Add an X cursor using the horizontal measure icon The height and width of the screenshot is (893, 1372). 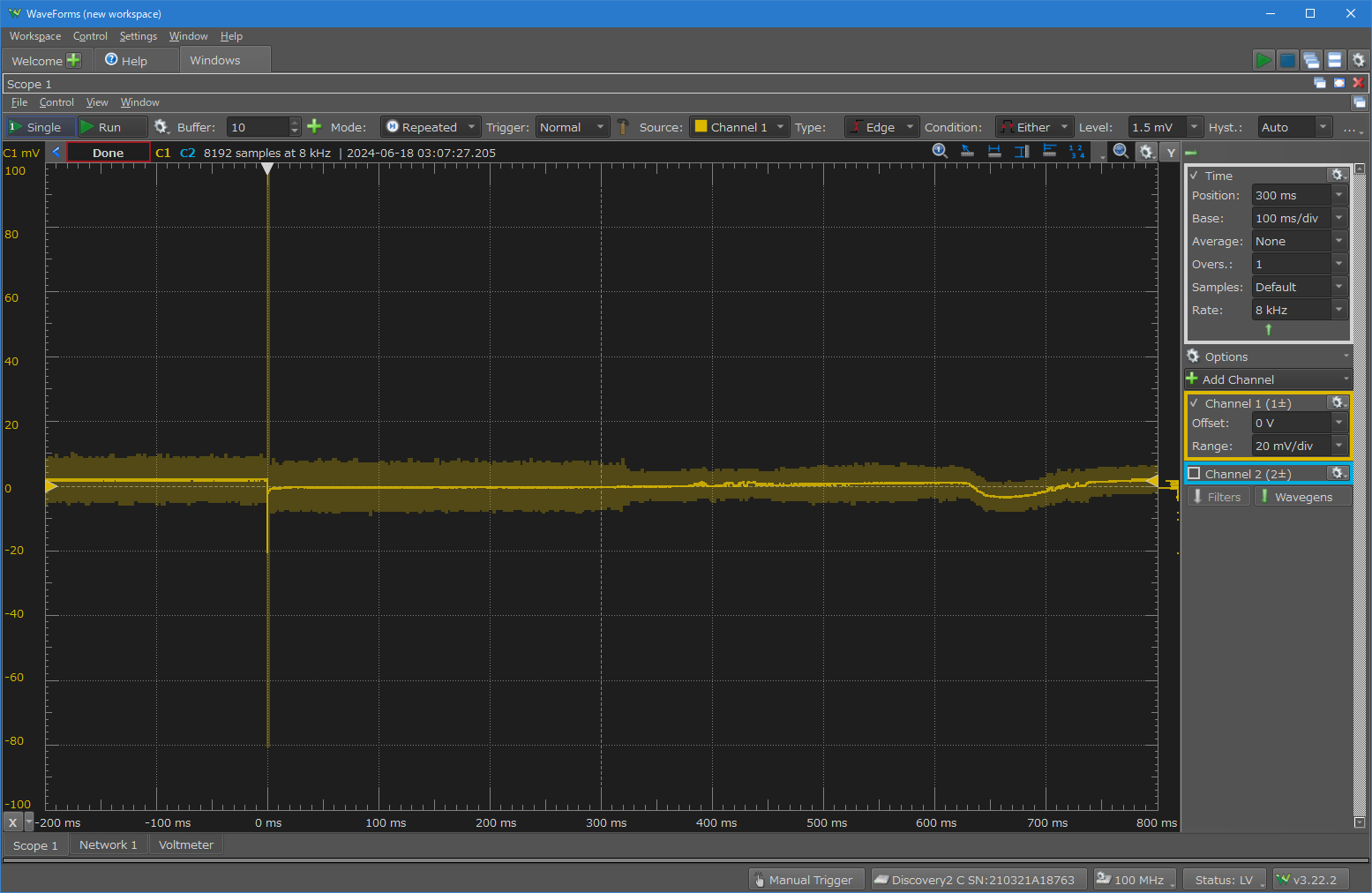tap(994, 151)
